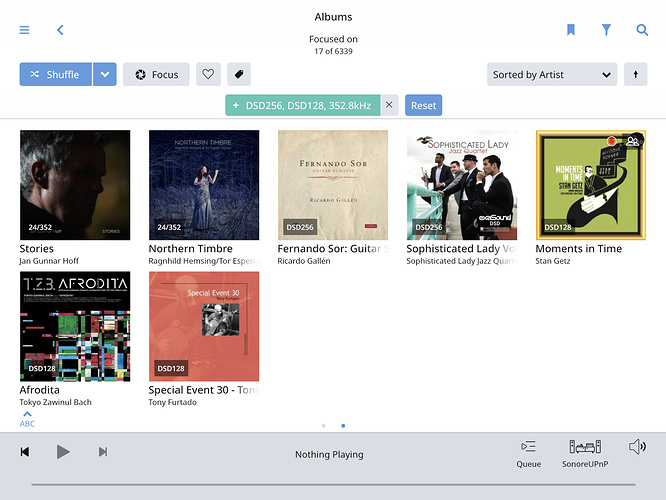Screen dimensions: 666x500
Task: Click the Tony Furtado artist link
Action: (172, 402)
